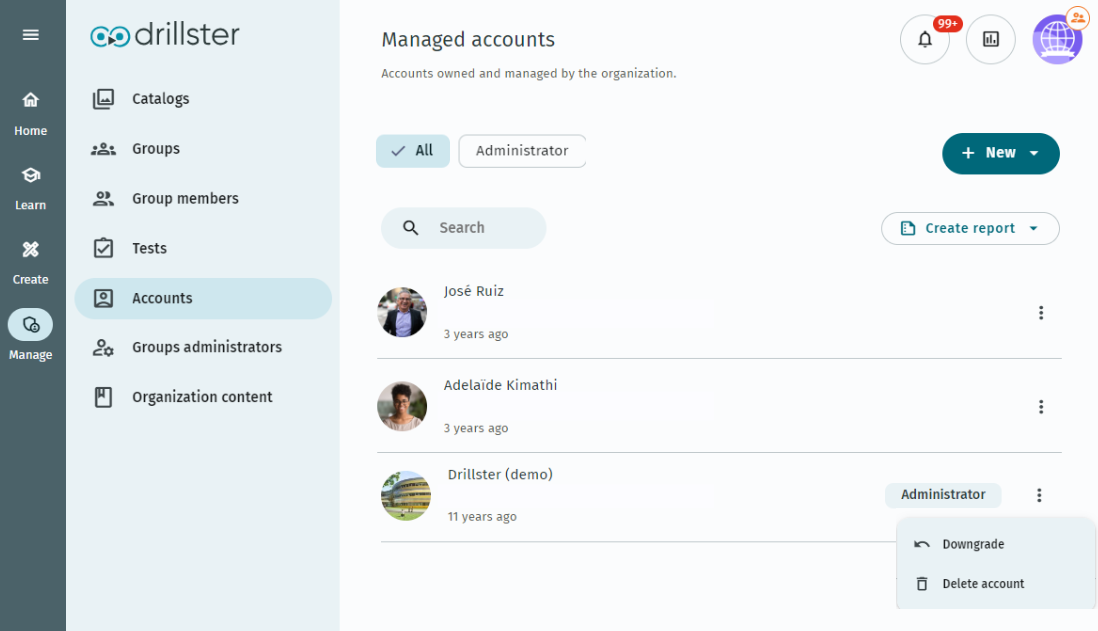
Task: Click the search magnifier icon
Action: (411, 228)
